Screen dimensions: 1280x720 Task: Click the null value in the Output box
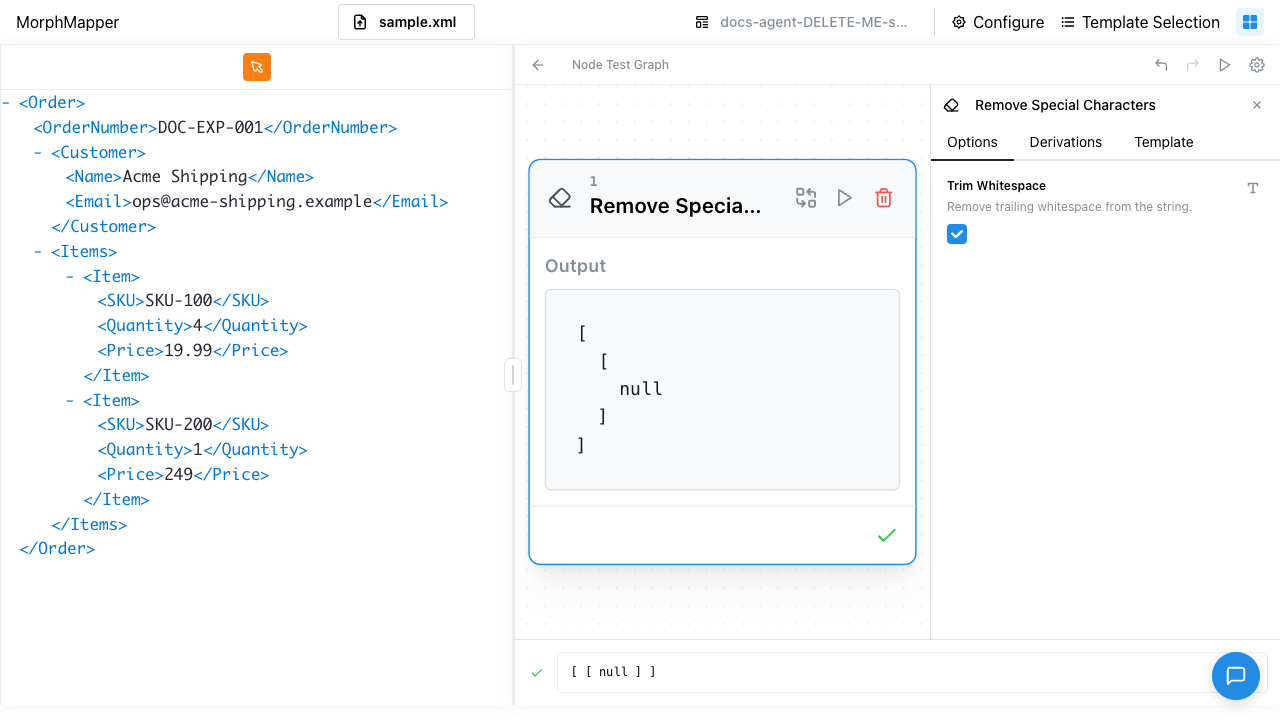[641, 389]
